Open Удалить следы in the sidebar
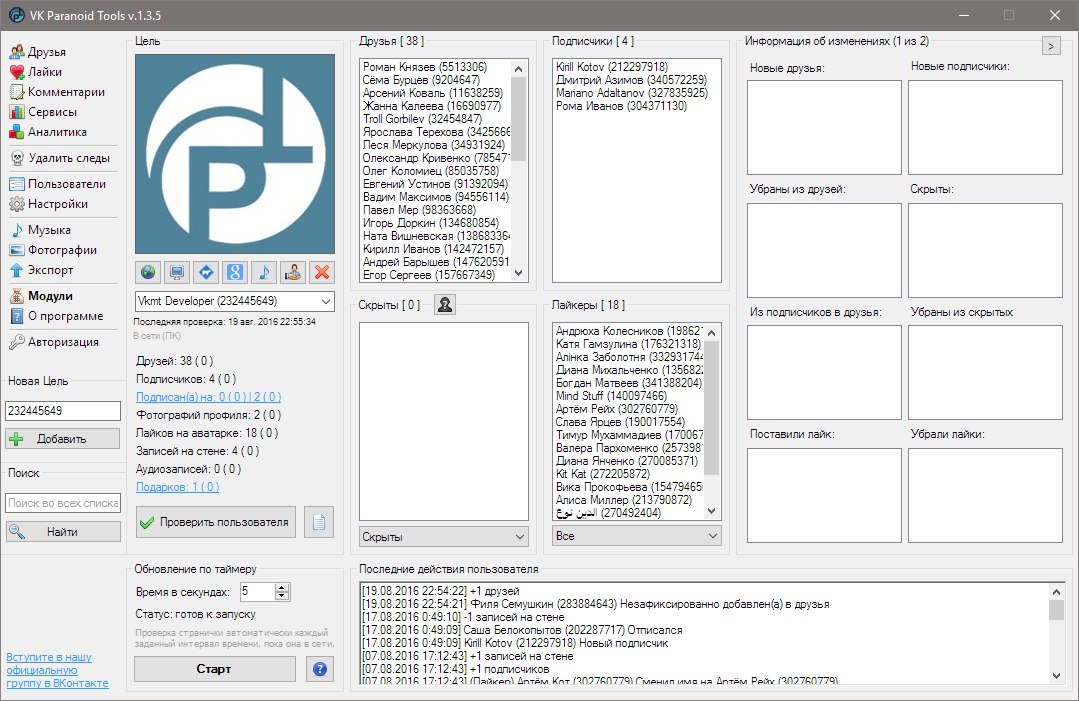This screenshot has width=1079, height=701. [68, 158]
